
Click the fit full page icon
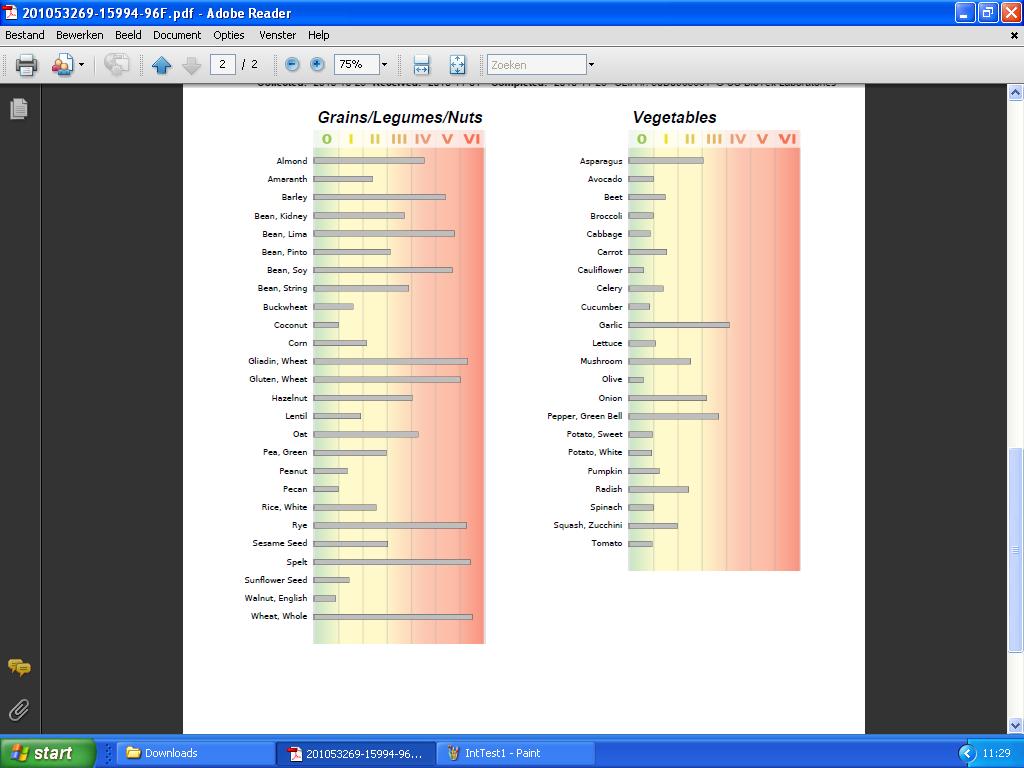[x=458, y=65]
